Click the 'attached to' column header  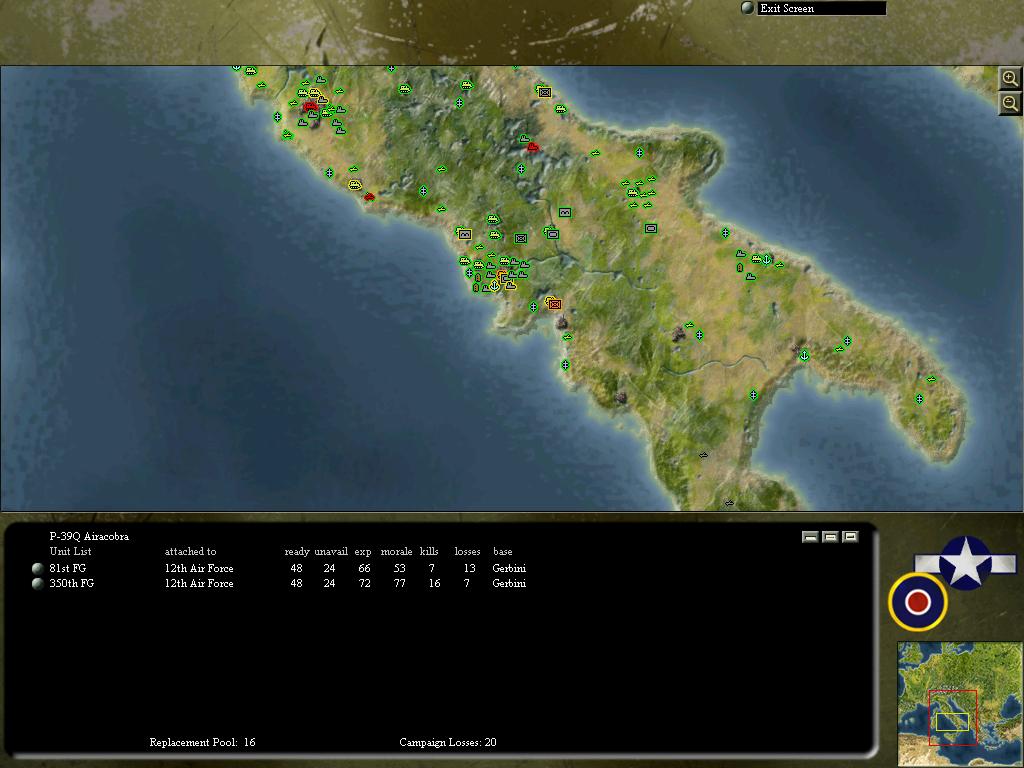(190, 552)
